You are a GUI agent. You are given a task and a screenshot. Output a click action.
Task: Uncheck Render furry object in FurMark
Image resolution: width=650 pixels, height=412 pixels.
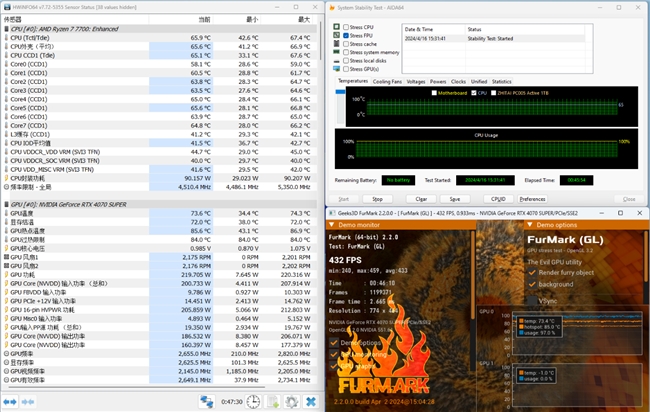tap(532, 272)
